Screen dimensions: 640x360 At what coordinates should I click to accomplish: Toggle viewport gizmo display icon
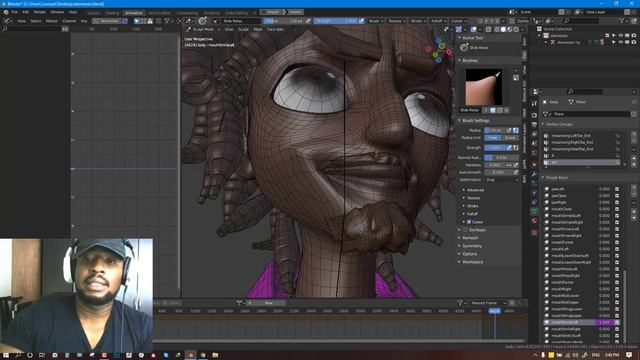coord(459,29)
